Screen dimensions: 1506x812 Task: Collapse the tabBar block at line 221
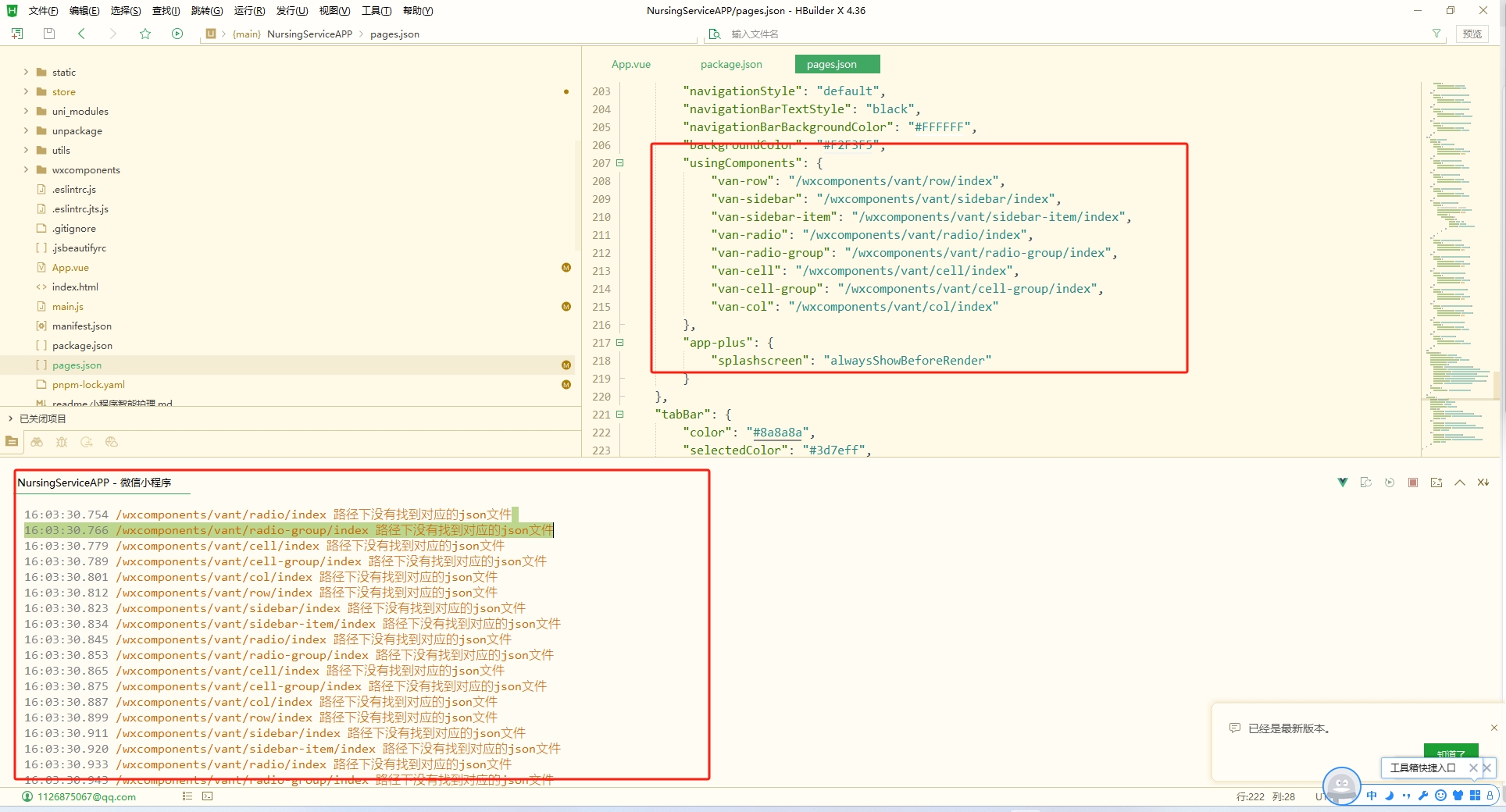(620, 415)
